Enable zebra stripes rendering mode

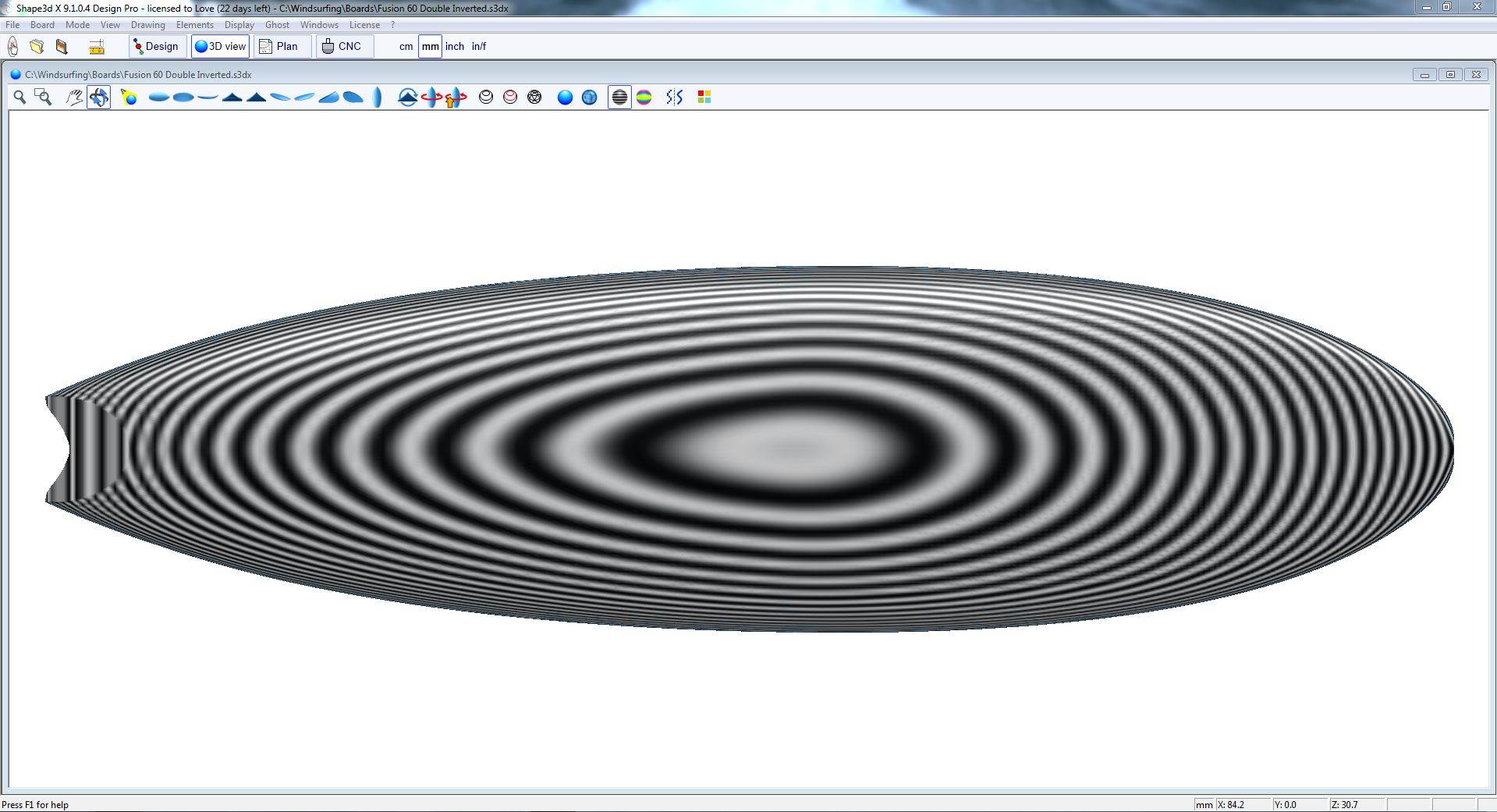click(619, 98)
